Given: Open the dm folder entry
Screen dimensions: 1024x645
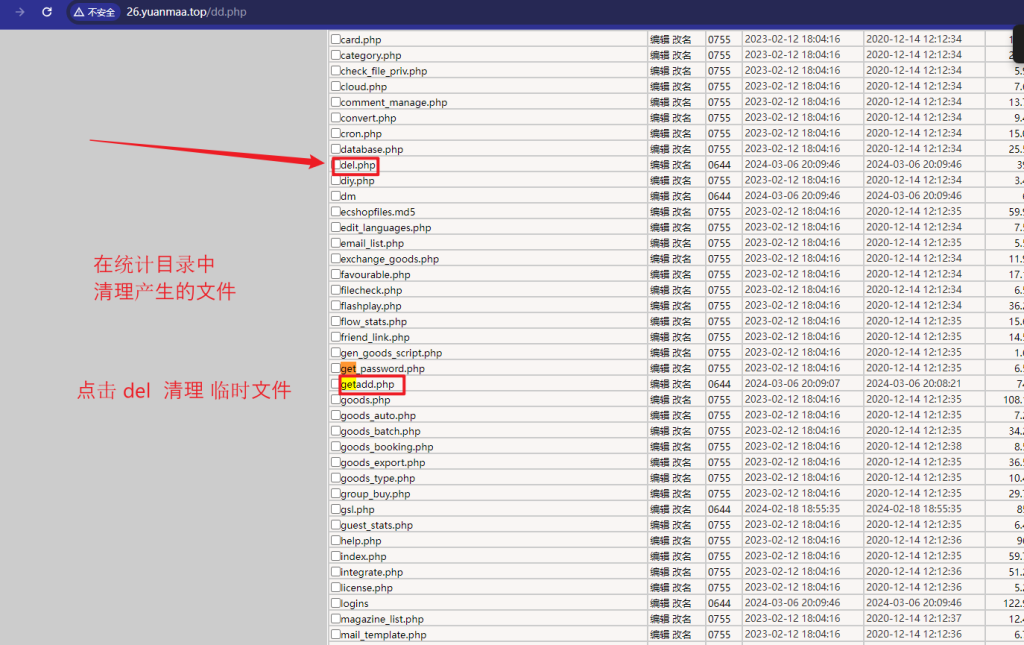Looking at the screenshot, I should point(347,196).
